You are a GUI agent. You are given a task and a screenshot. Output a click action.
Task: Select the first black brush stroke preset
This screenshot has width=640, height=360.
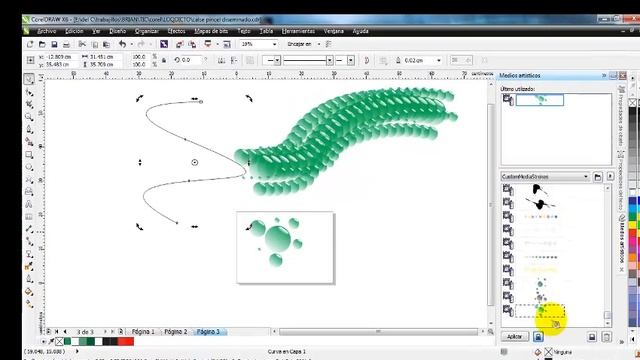point(540,189)
